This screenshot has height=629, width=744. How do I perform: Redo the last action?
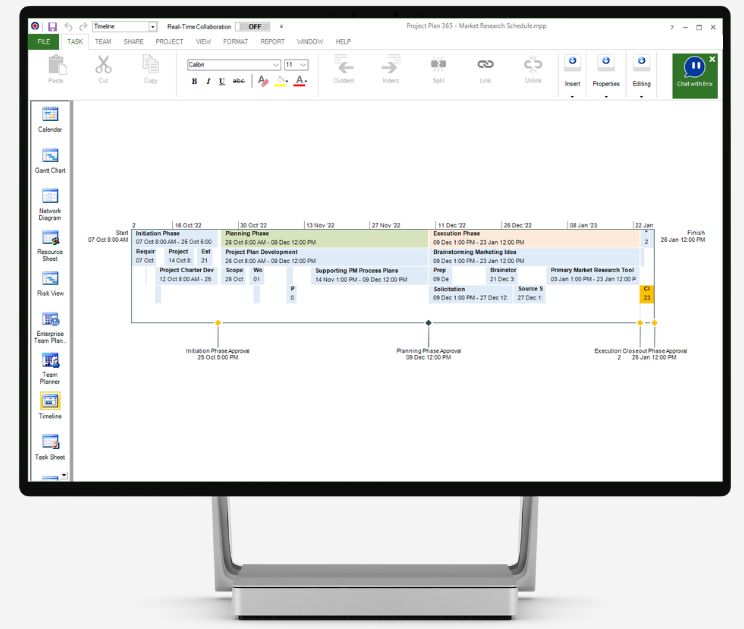pos(83,27)
